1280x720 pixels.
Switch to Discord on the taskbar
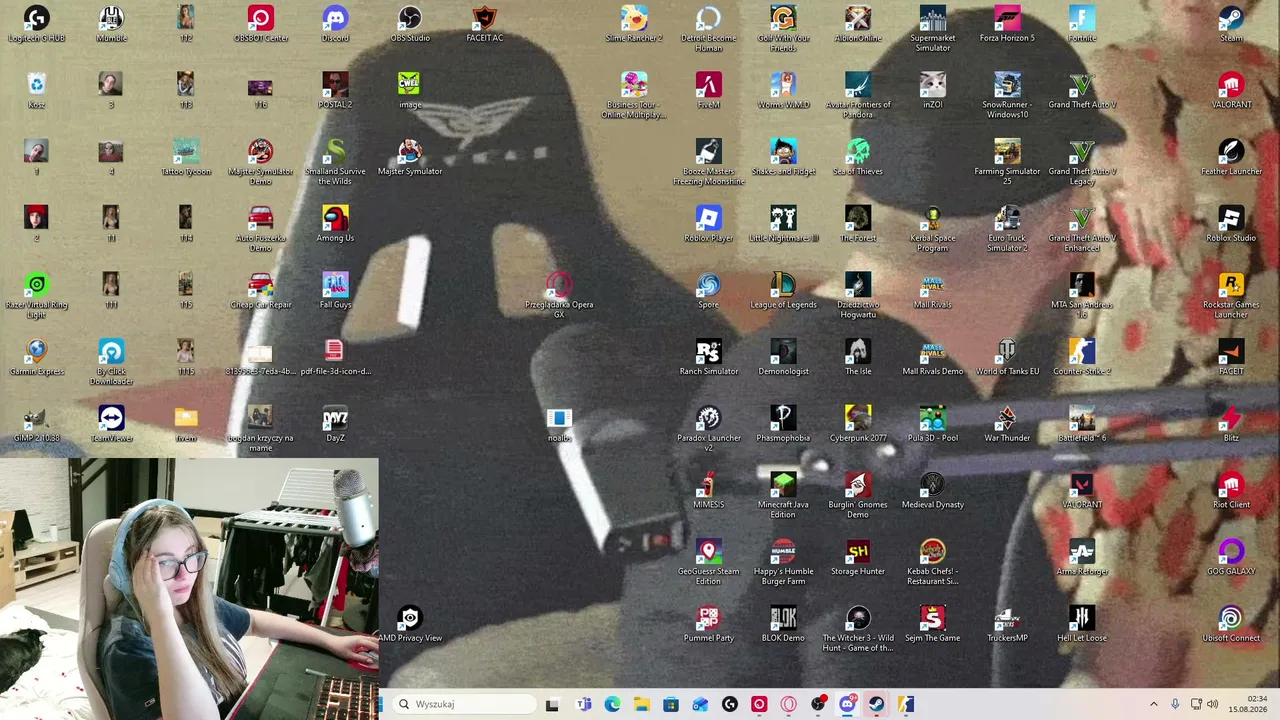pyautogui.click(x=847, y=704)
